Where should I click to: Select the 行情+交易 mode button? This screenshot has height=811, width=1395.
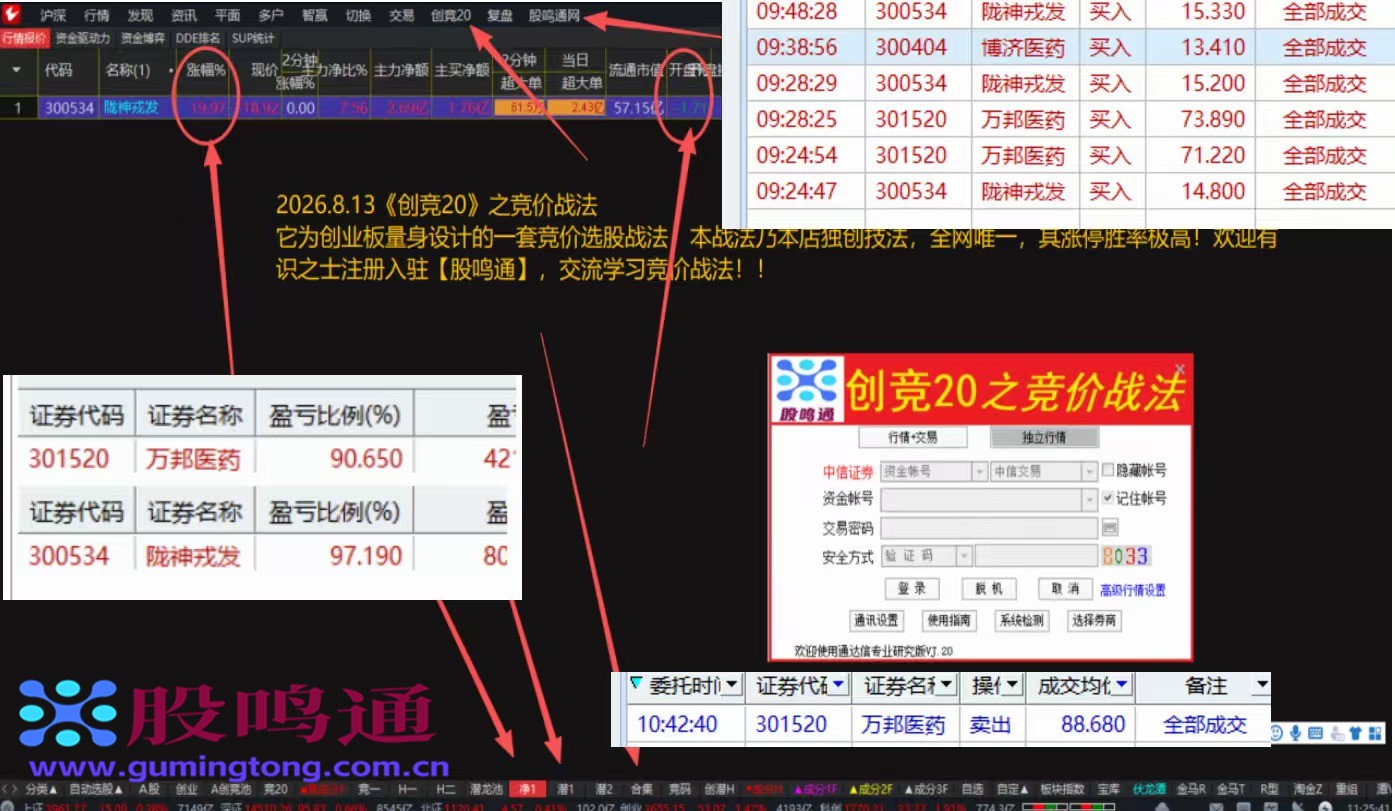(913, 438)
